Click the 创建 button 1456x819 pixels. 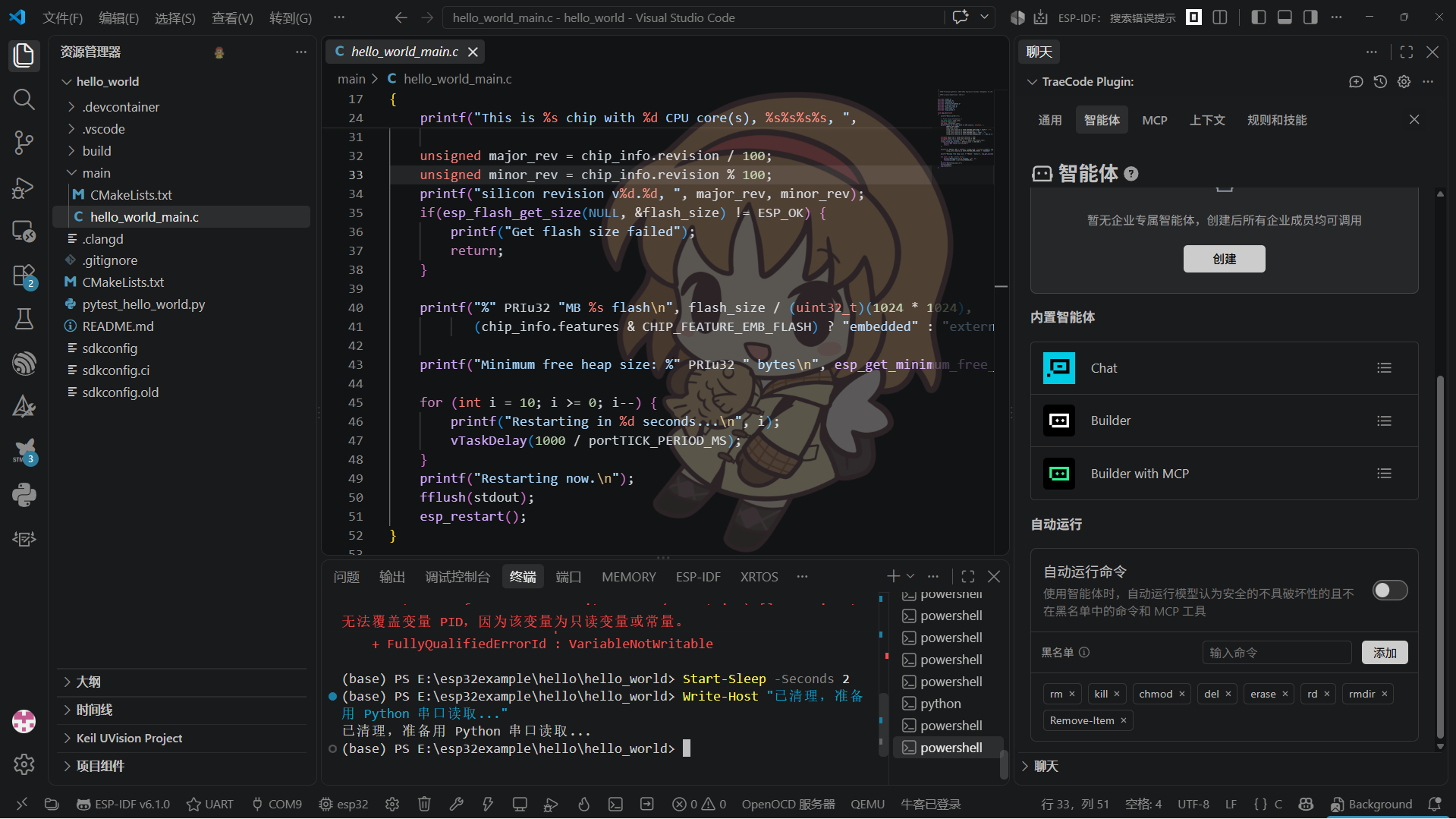pyautogui.click(x=1224, y=259)
